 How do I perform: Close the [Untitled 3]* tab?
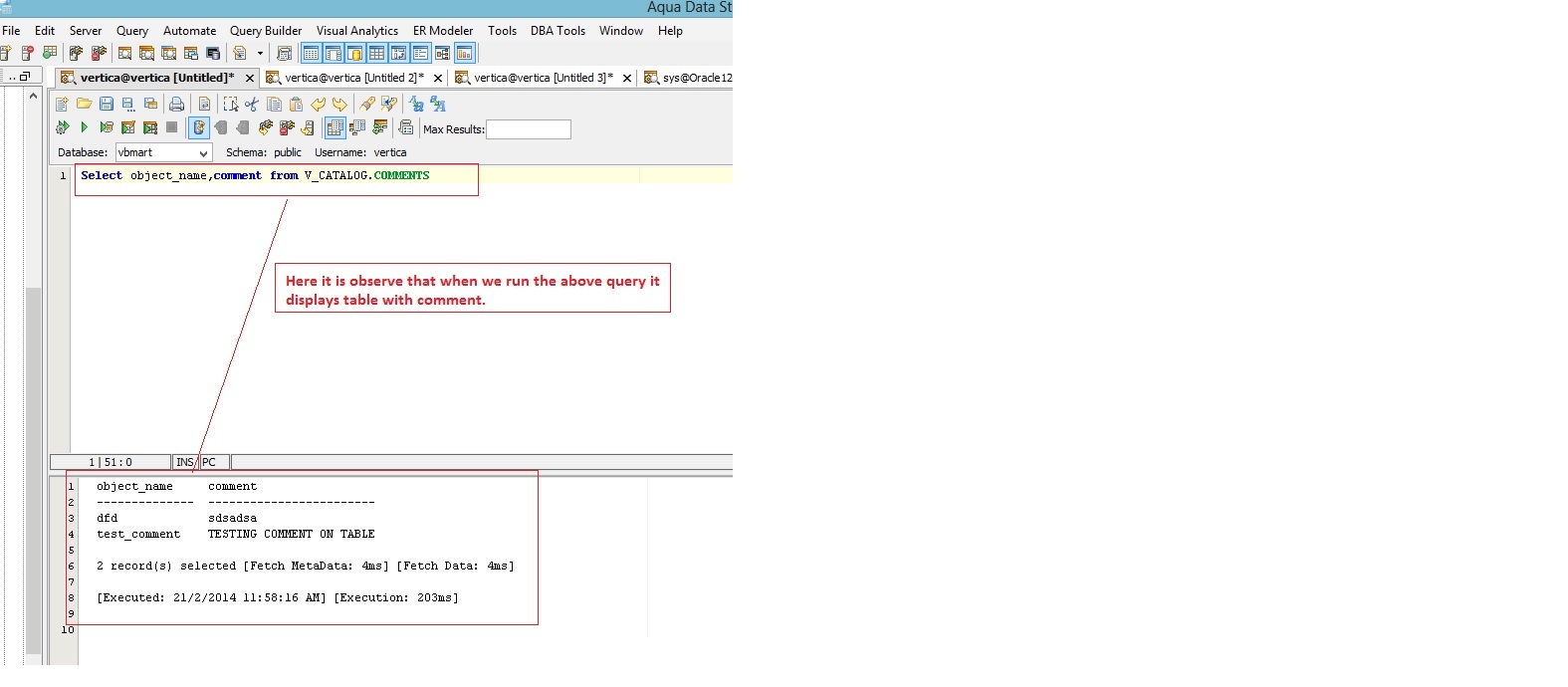pos(627,78)
